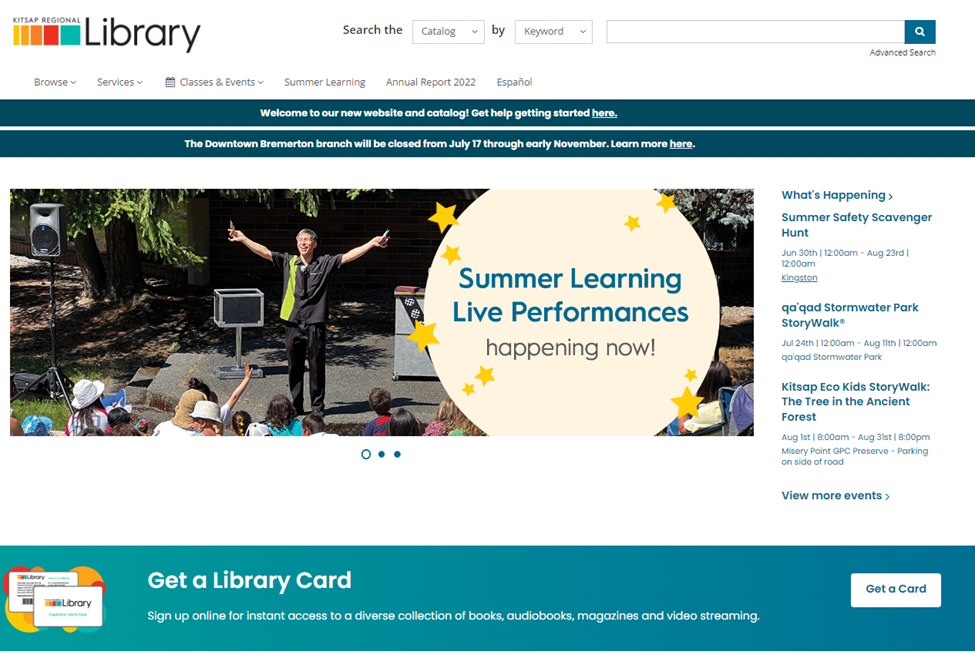Viewport: 975px width, 655px height.
Task: Switch to the Español site version
Action: pyautogui.click(x=514, y=82)
